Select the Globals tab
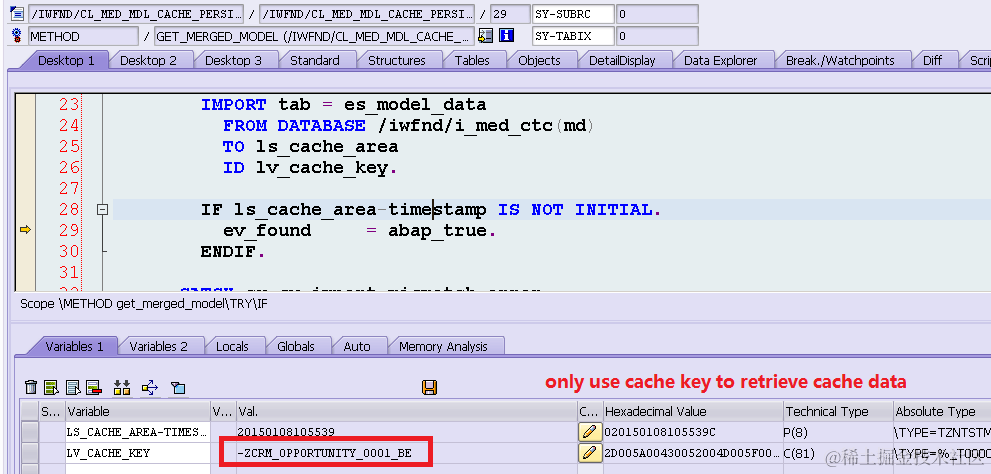This screenshot has width=991, height=474. (296, 346)
